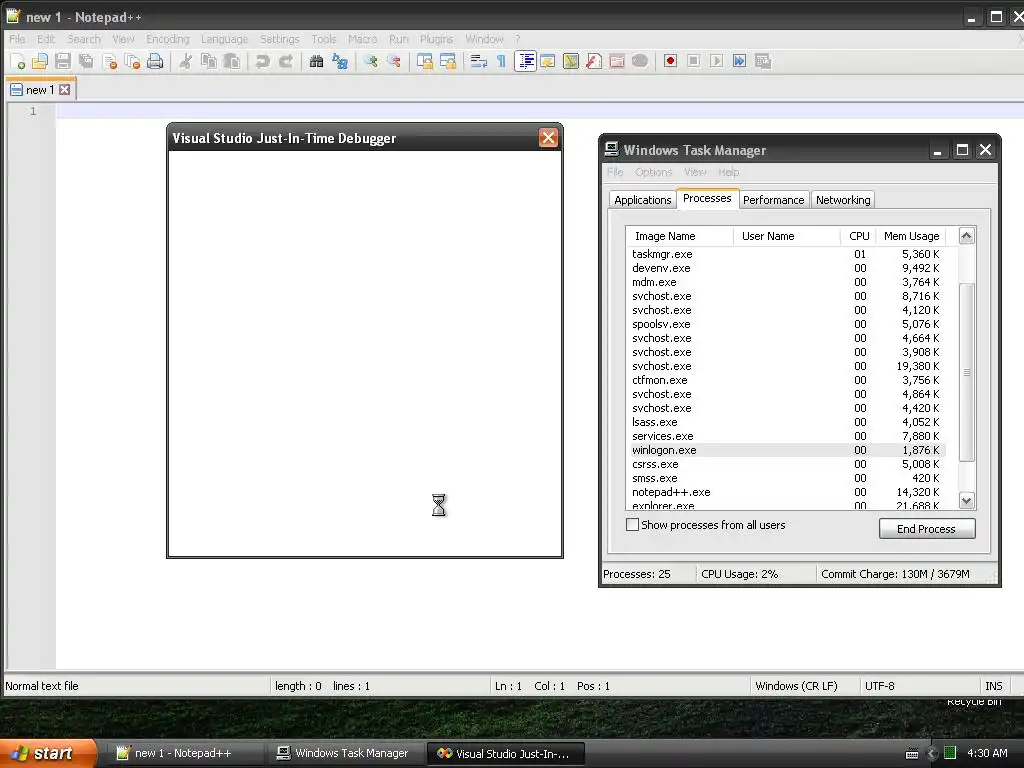
Task: Open Find with the binoculars icon
Action: [317, 61]
